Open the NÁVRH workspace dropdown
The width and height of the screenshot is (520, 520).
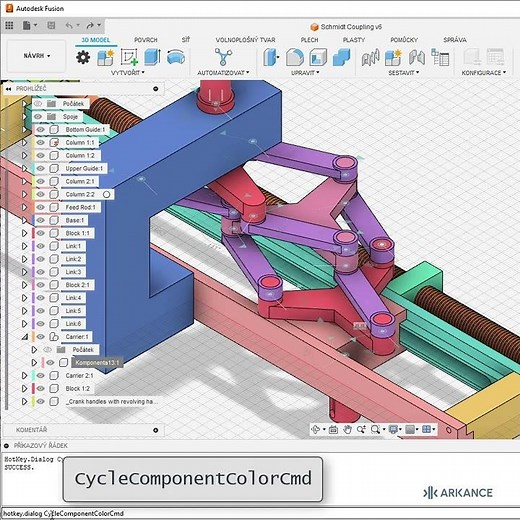(x=37, y=56)
